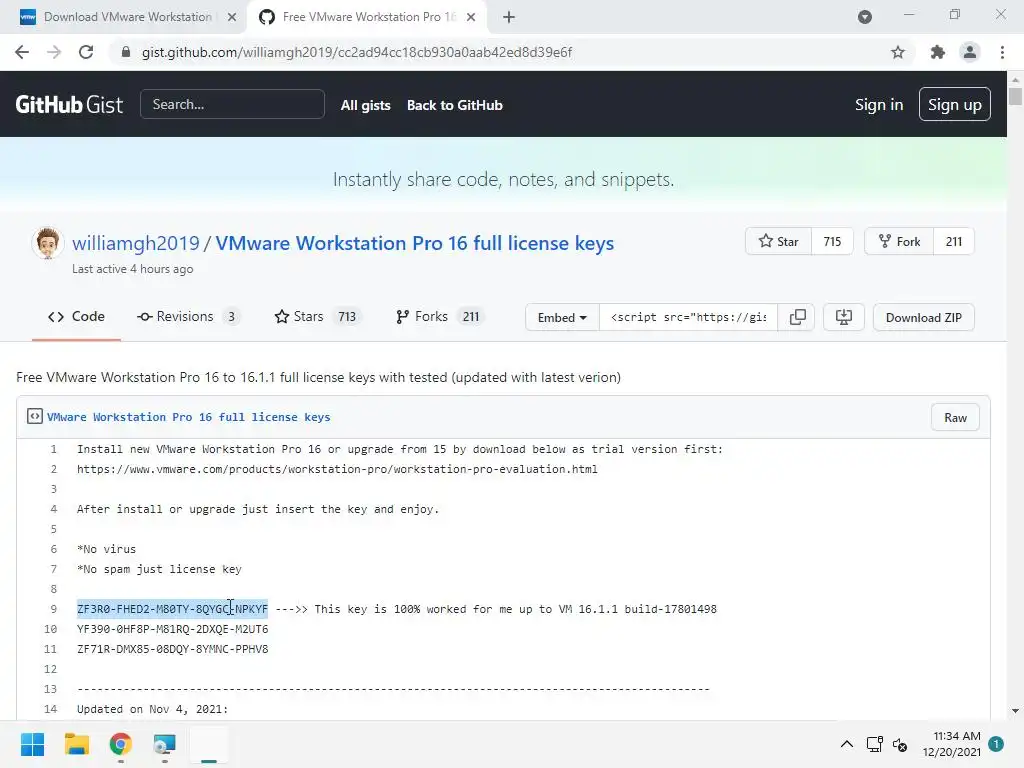This screenshot has width=1024, height=768.
Task: Close the Free VMware Workstation Pro tab
Action: [x=471, y=18]
